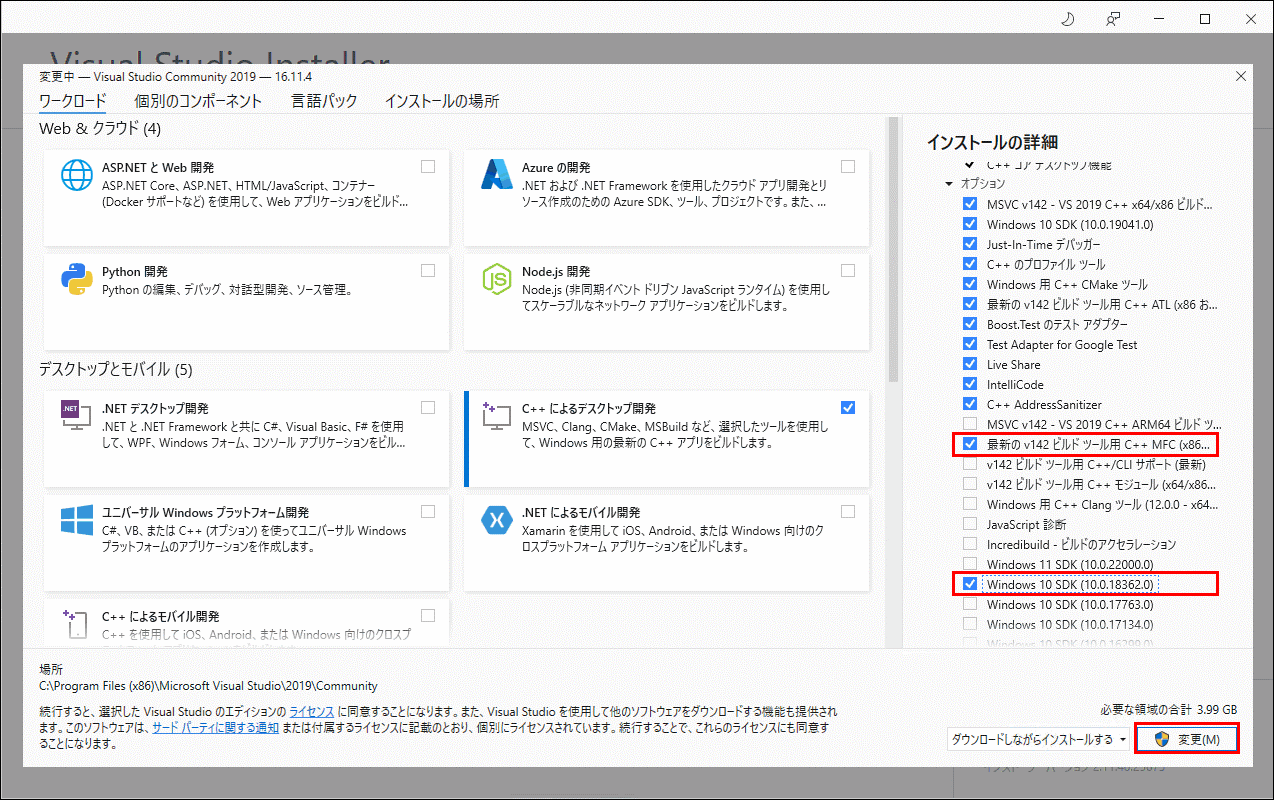
Task: Check the JavaScript 診断 option
Action: pos(969,524)
